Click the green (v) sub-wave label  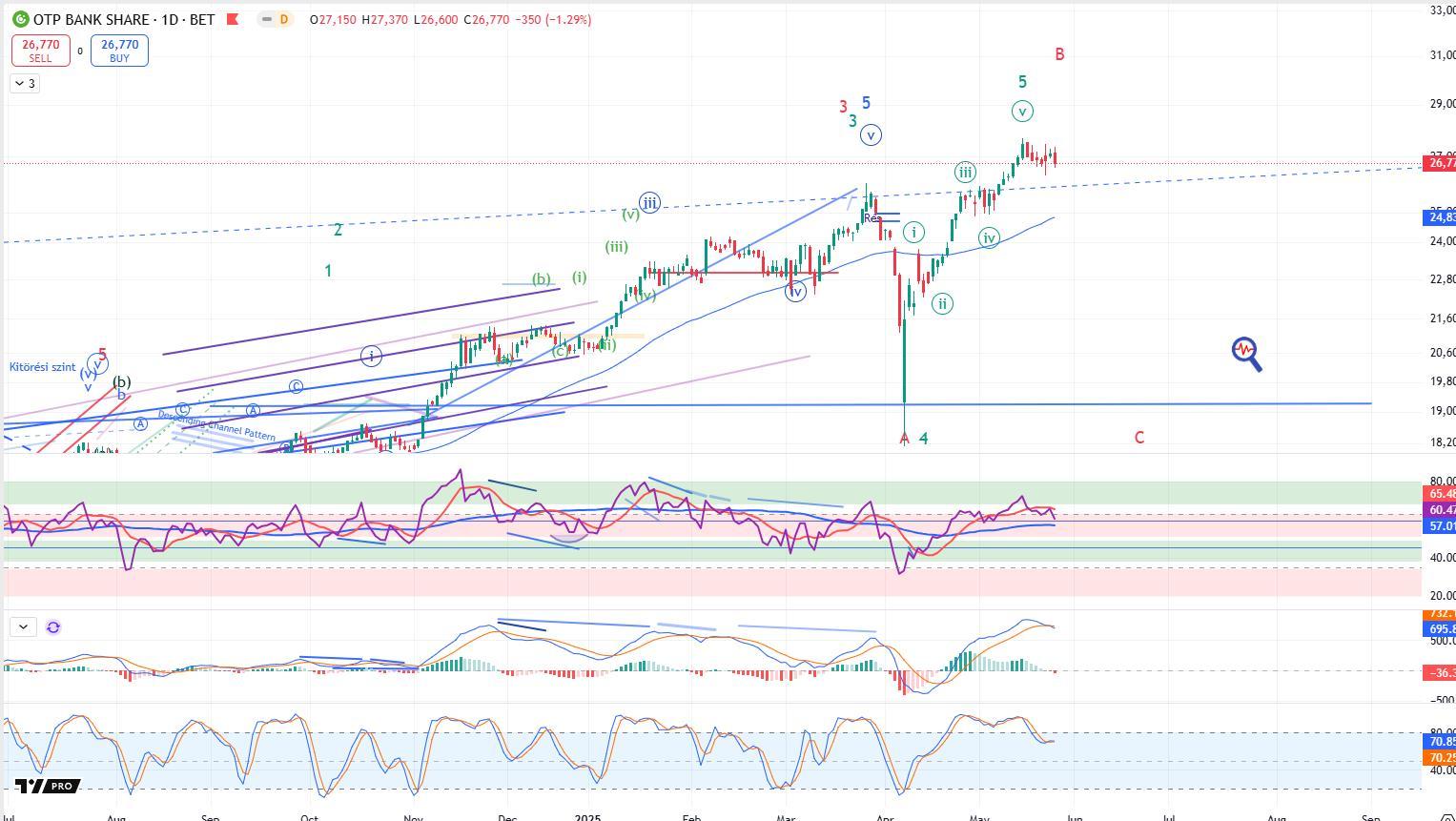click(630, 215)
